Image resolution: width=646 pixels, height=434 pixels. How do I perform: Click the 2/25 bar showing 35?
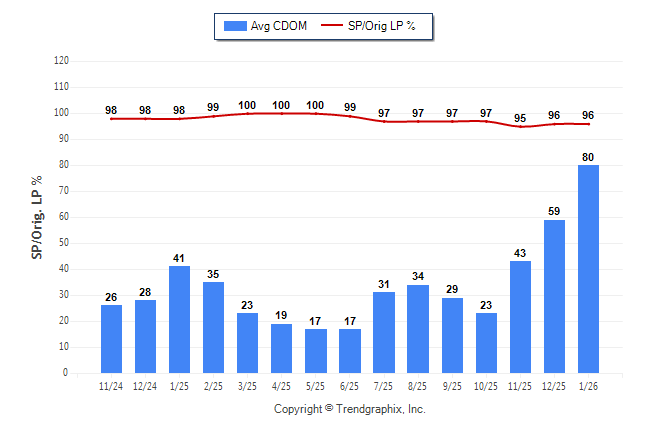214,327
